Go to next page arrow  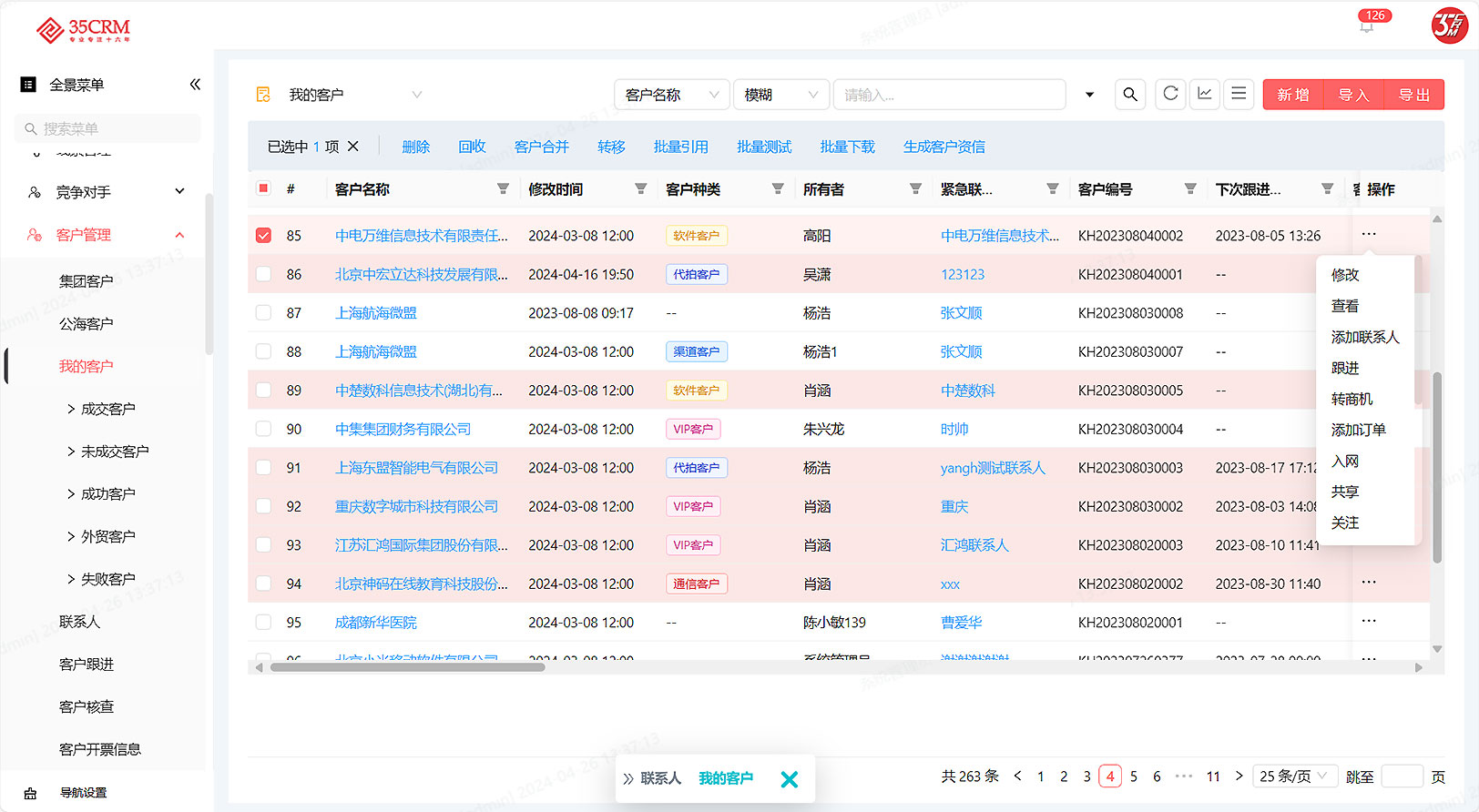click(x=1239, y=776)
